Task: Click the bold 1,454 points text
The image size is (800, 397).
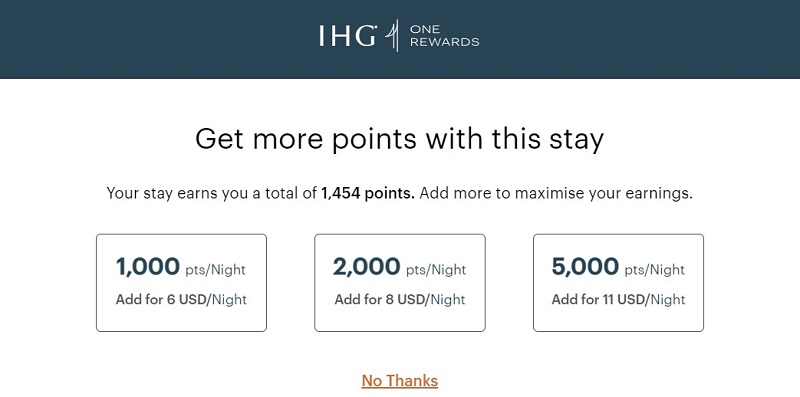Action: coord(368,194)
